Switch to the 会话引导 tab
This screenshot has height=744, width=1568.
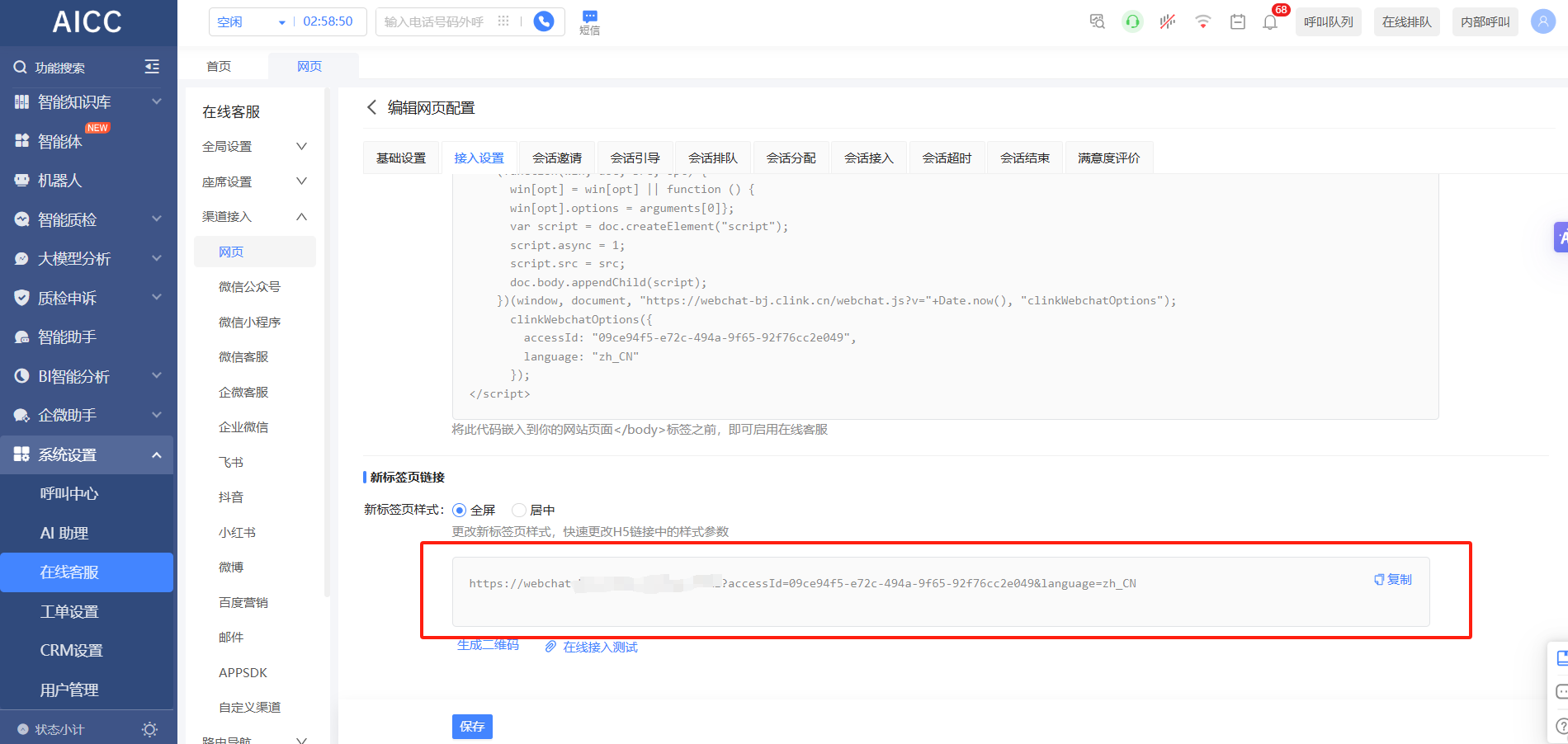(x=635, y=158)
